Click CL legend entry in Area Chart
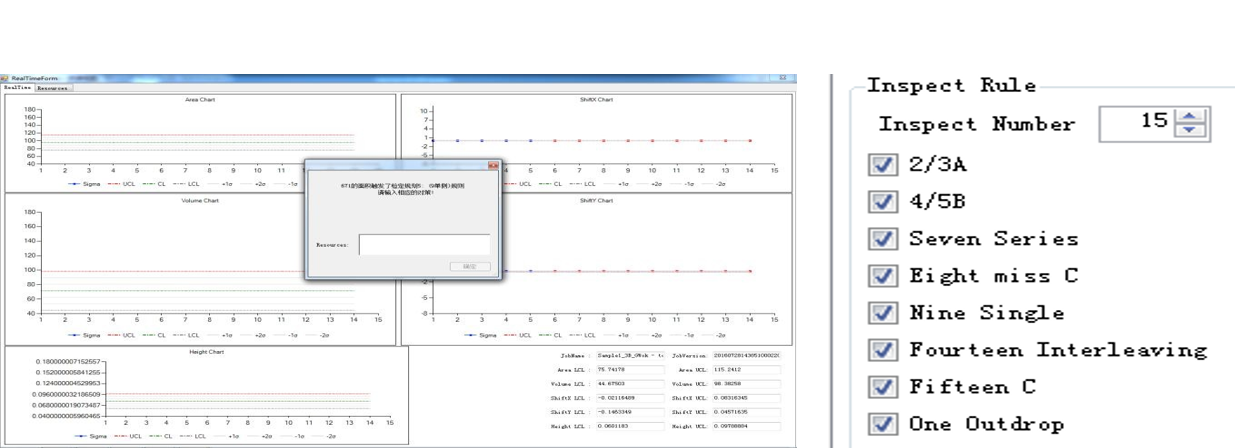1235x448 pixels. 154,184
